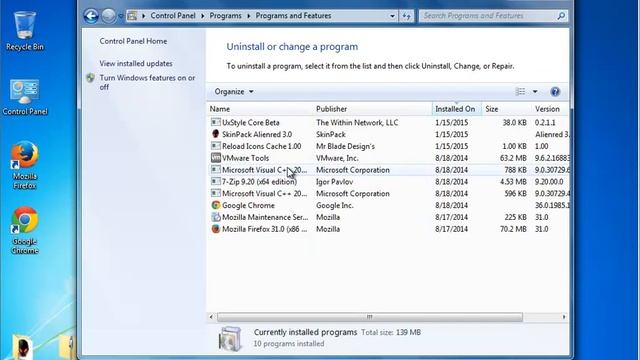Screen dimensions: 640x360
Task: Select the UxStyle Core Beta name
Action: [x=251, y=122]
